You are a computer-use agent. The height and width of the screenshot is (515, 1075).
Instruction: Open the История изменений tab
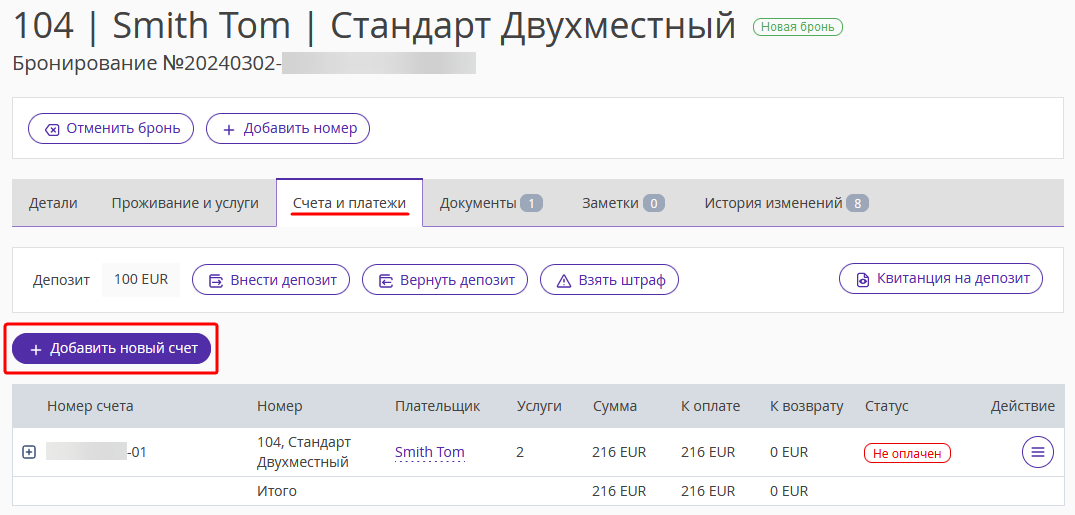pos(786,203)
